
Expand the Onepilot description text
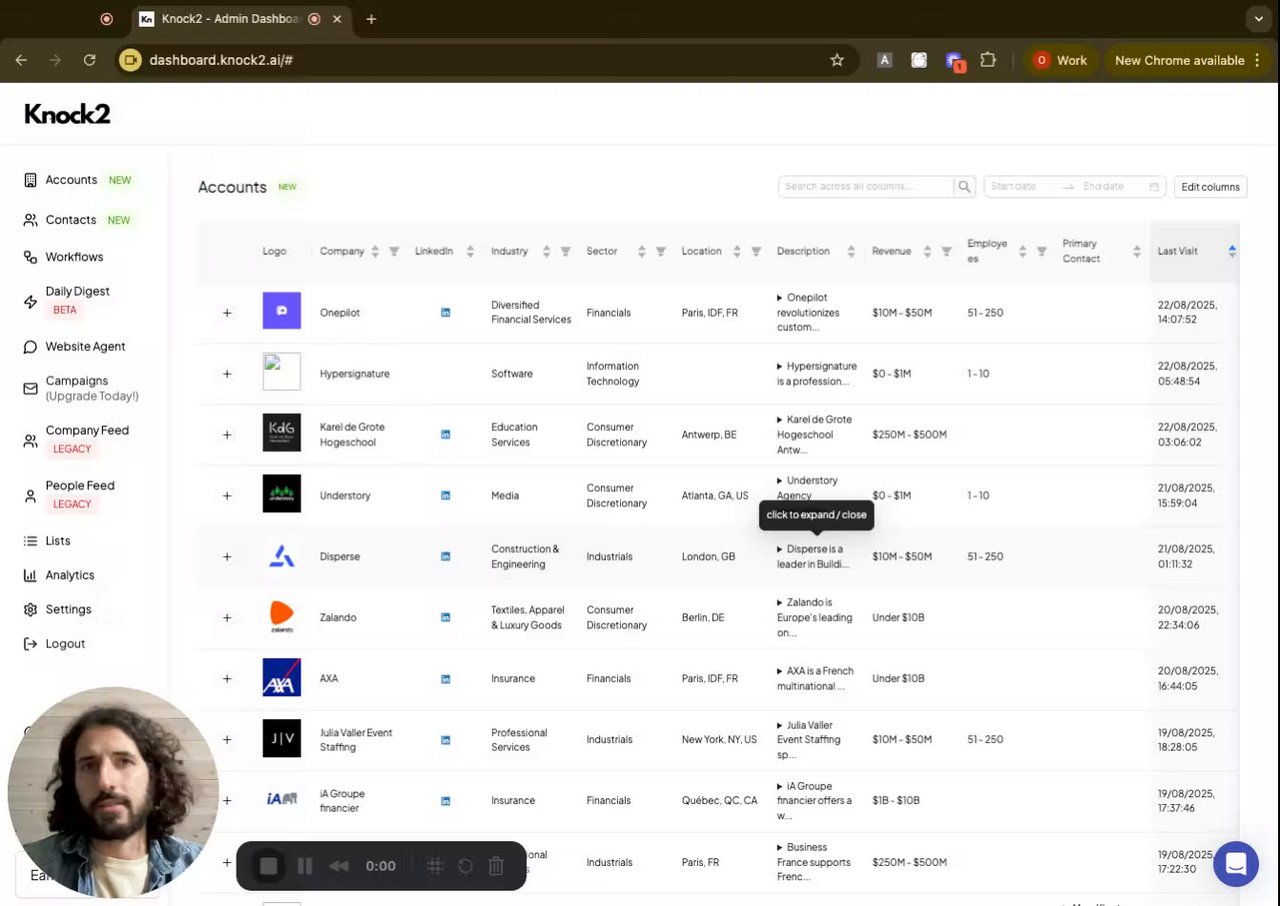tap(808, 312)
